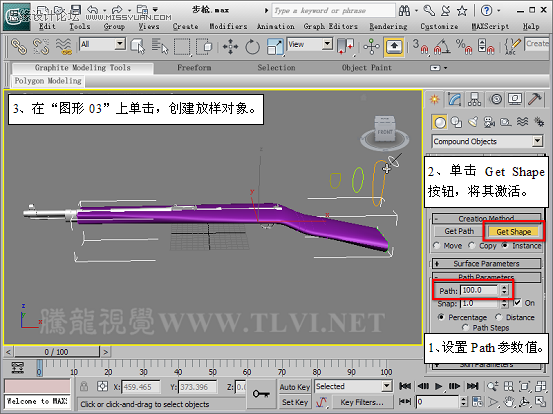Switch to Modify panel tab
This screenshot has height=414, width=553.
(455, 99)
